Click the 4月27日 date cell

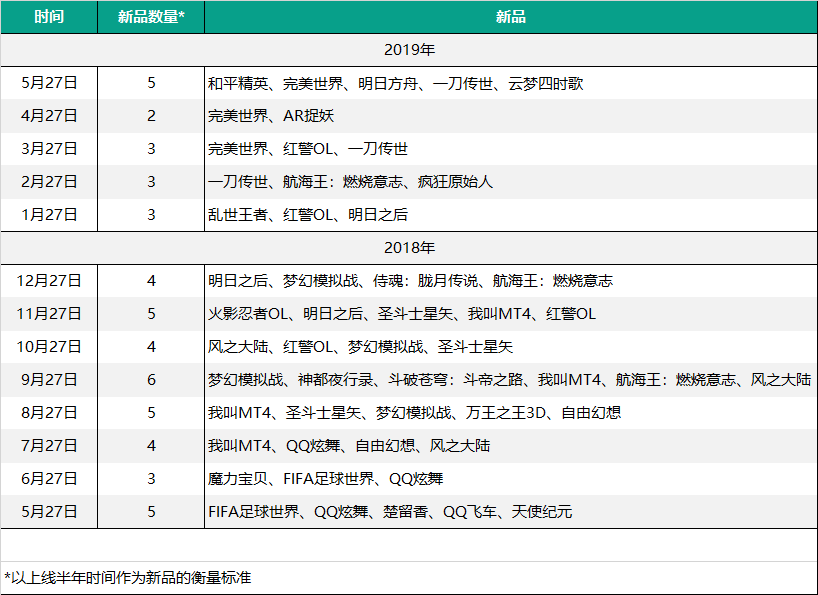(49, 116)
